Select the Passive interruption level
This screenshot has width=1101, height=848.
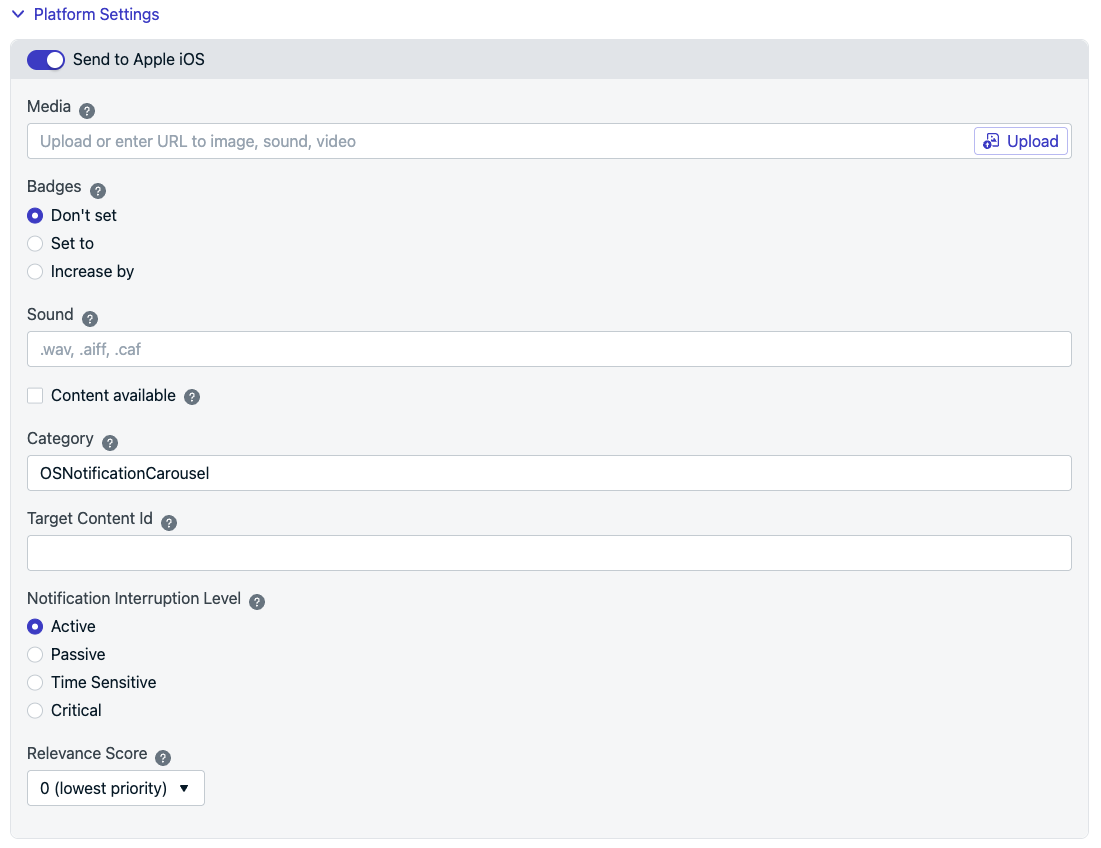pyautogui.click(x=35, y=654)
